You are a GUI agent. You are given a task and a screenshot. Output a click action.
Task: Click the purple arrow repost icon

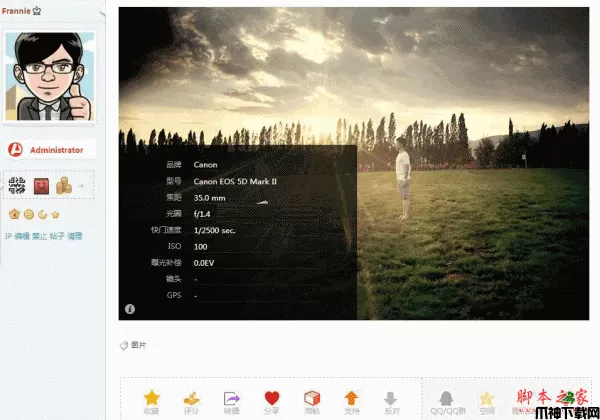click(x=232, y=399)
